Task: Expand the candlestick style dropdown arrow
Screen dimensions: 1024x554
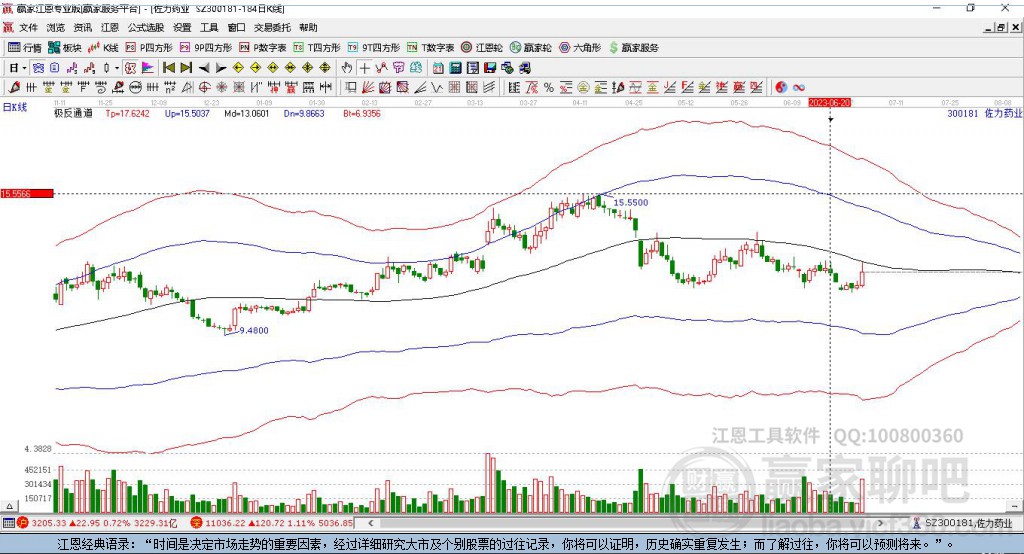Action: coord(117,68)
